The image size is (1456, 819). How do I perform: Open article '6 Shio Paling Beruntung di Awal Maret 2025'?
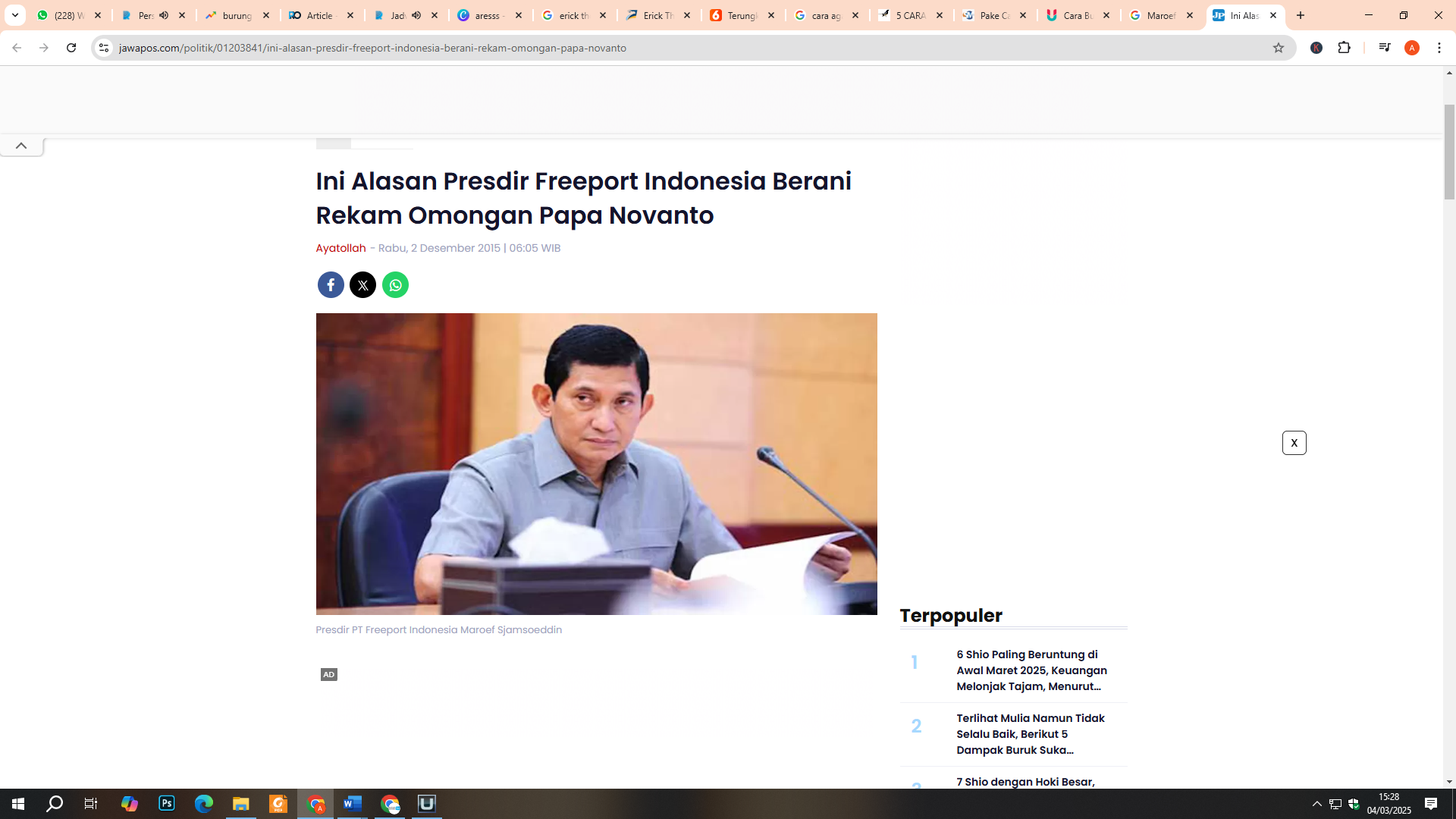1031,670
